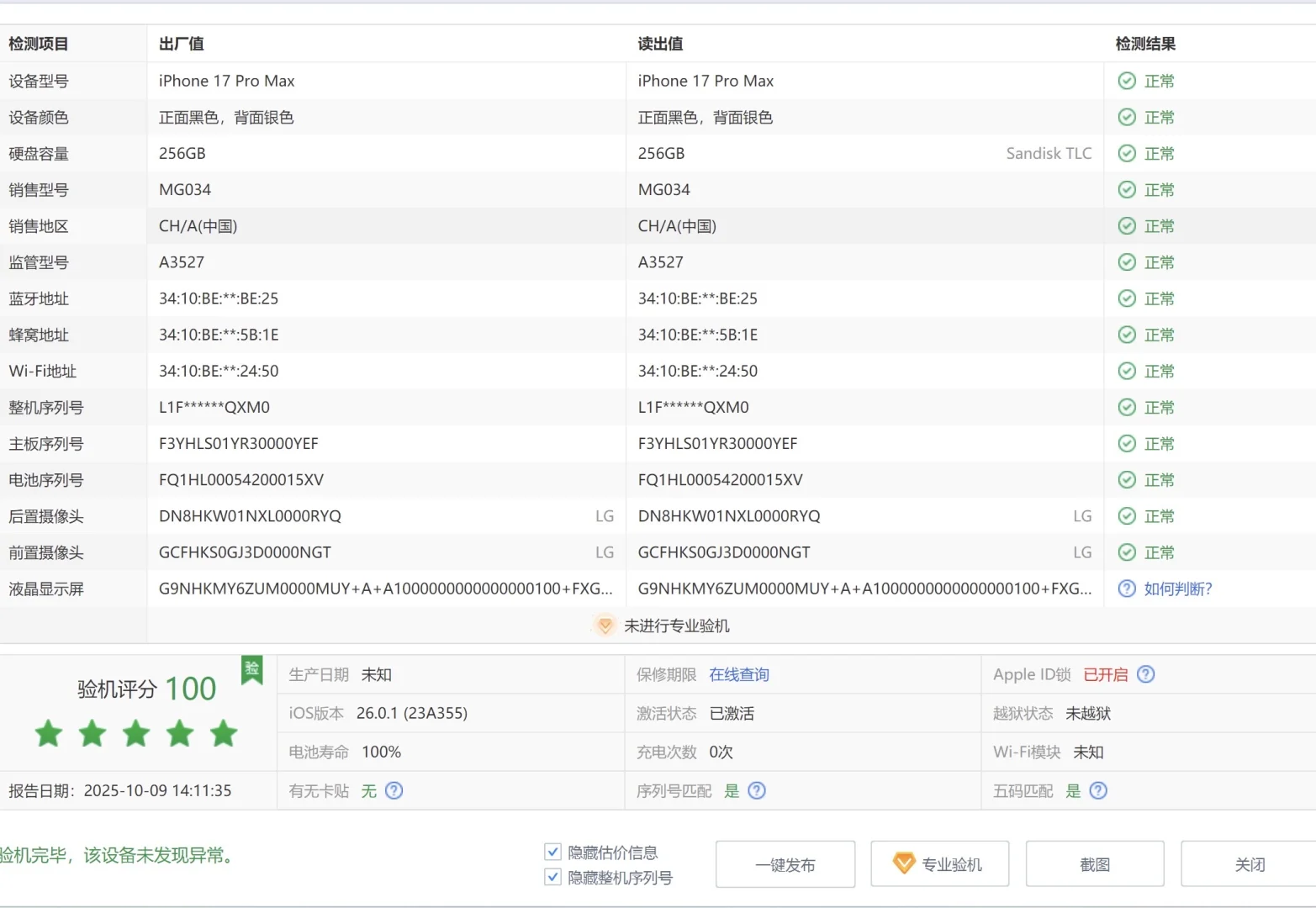The width and height of the screenshot is (1316, 908).
Task: Click the green 验 badge icon
Action: click(251, 670)
